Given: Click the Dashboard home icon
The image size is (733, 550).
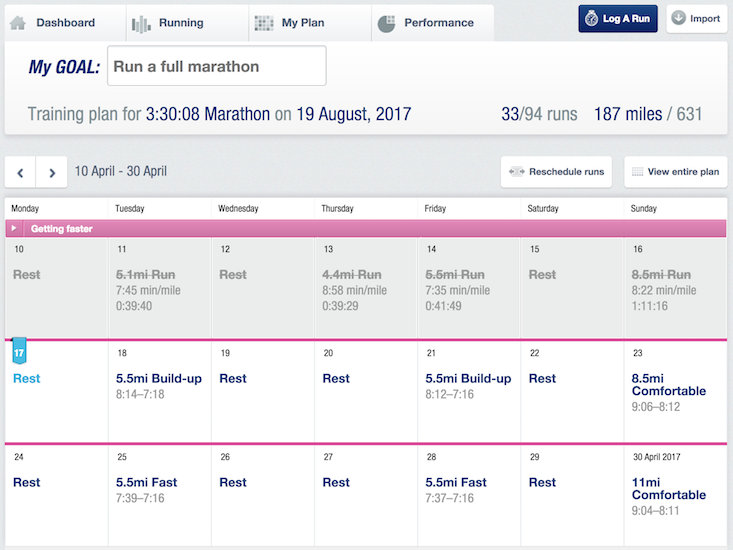Looking at the screenshot, I should [18, 23].
